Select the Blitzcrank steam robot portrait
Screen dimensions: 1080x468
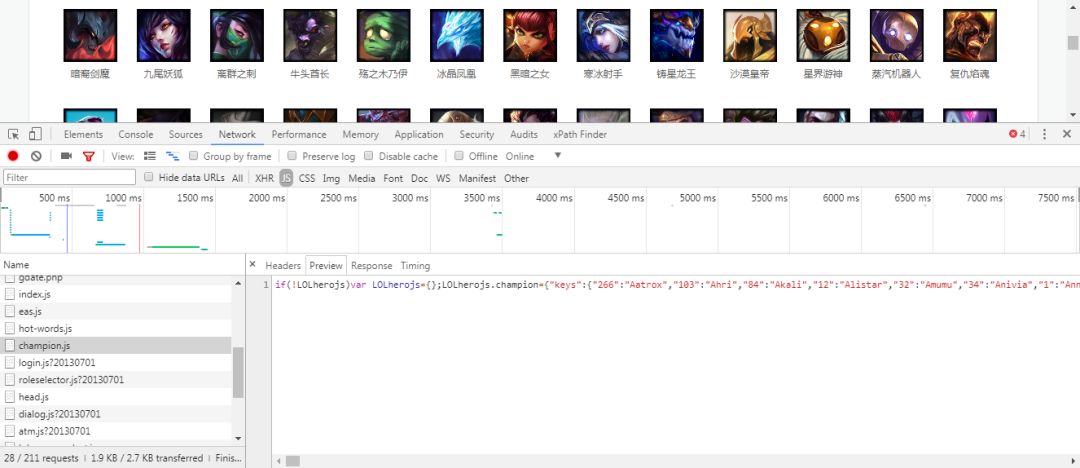point(896,35)
